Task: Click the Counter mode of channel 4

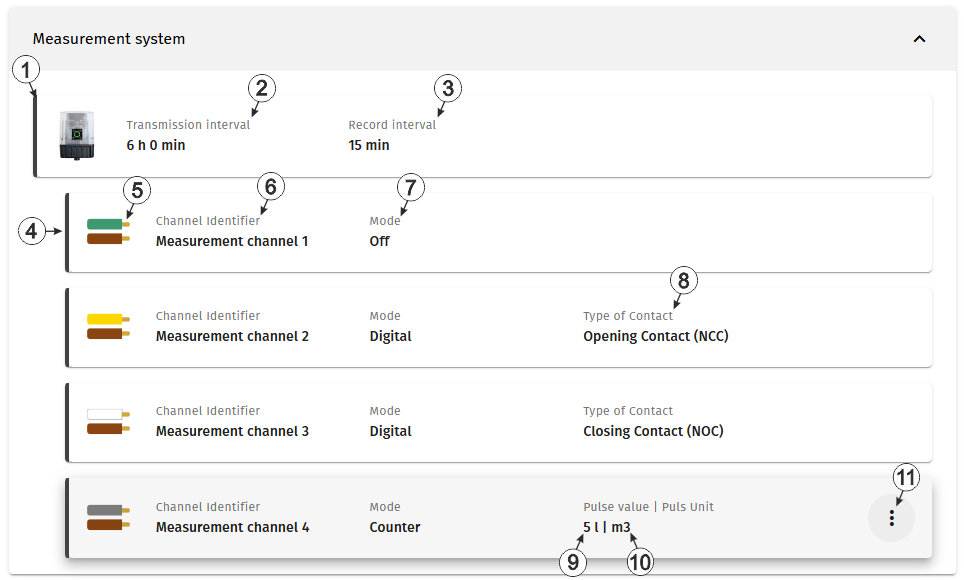Action: [x=395, y=527]
